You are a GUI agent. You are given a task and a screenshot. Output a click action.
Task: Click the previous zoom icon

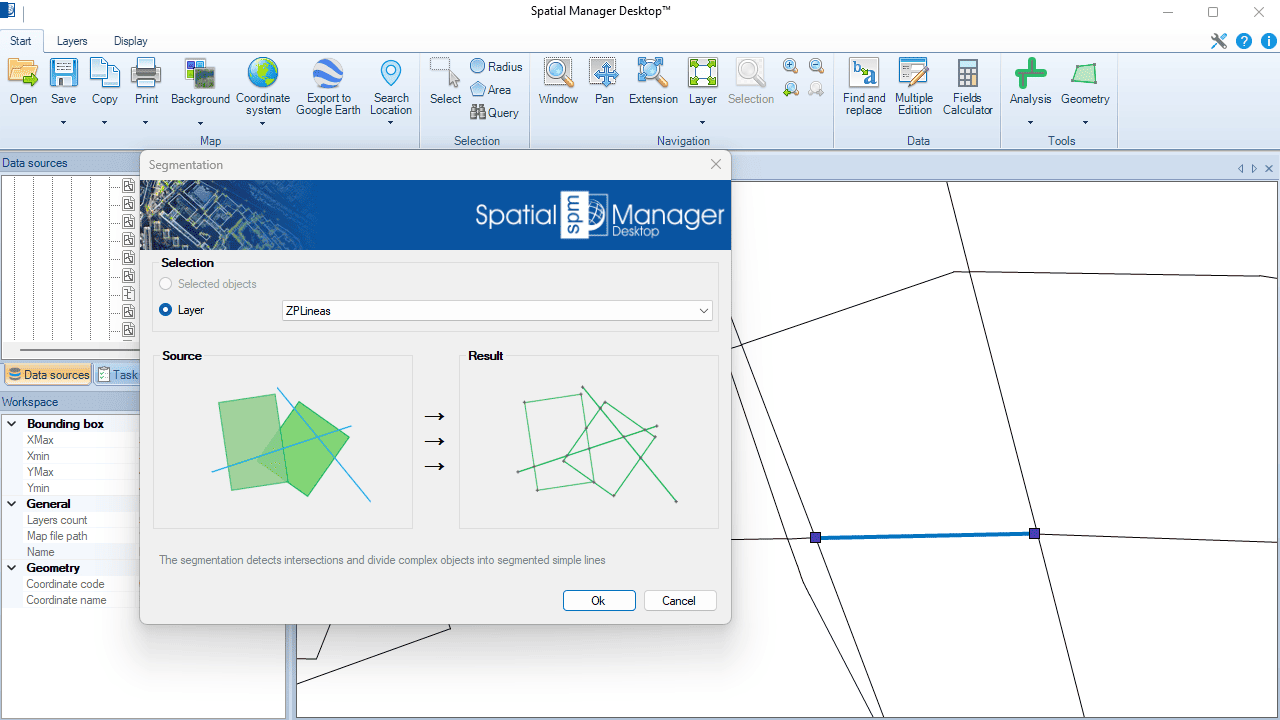pyautogui.click(x=790, y=89)
